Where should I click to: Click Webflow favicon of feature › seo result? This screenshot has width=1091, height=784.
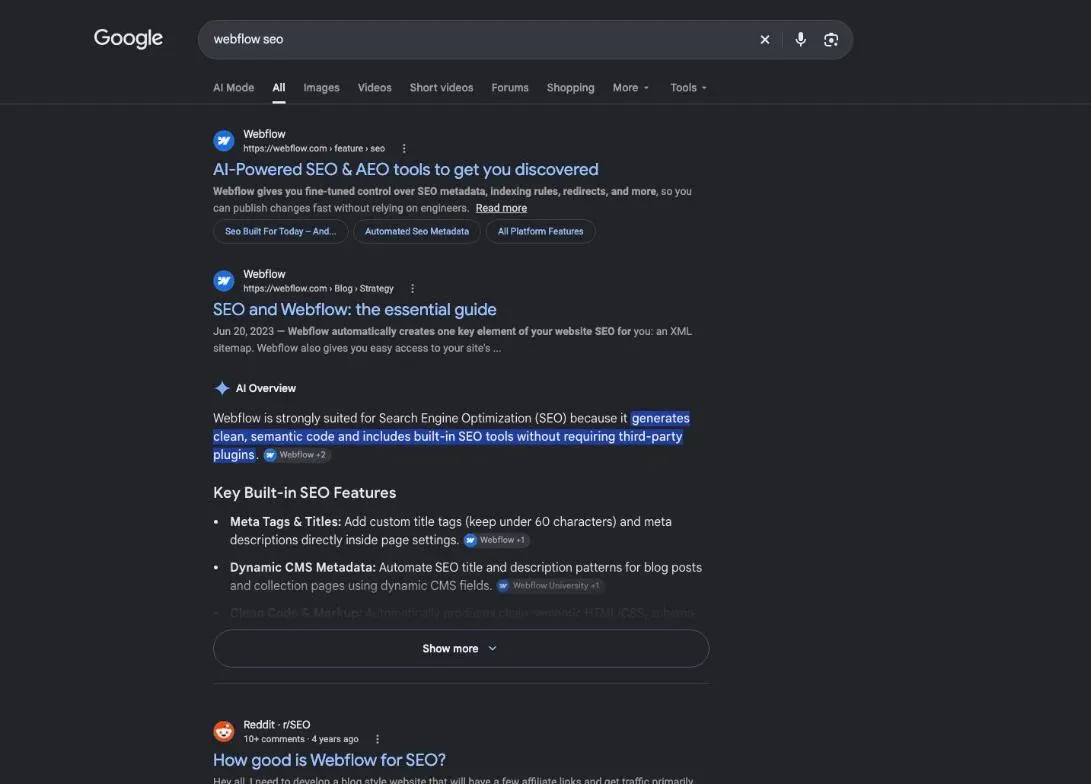[x=223, y=141]
